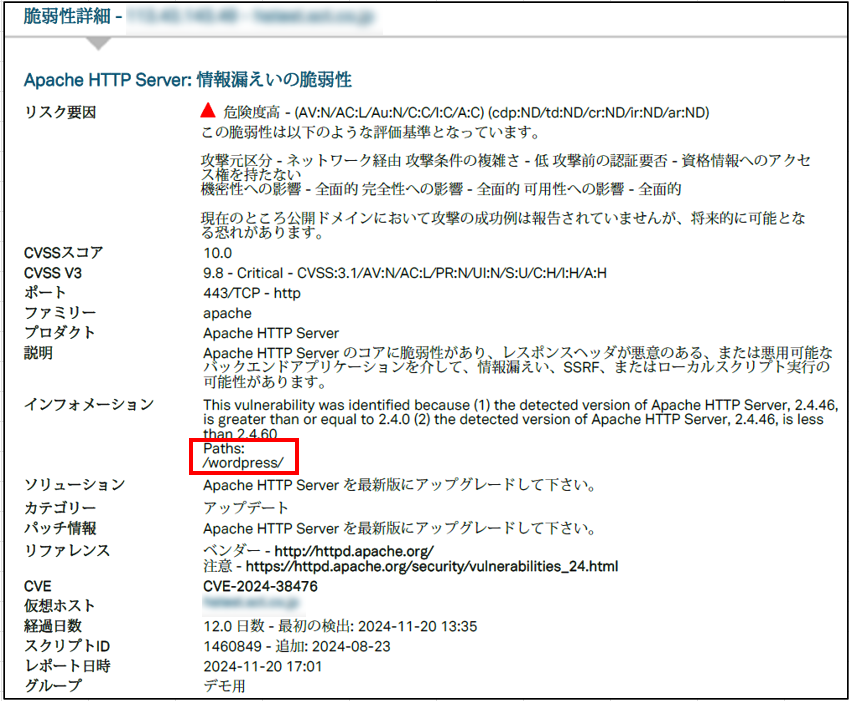849x701 pixels.
Task: Click the description beginning Apache HTTP Server のコアに脆弱性
Action: click(518, 368)
